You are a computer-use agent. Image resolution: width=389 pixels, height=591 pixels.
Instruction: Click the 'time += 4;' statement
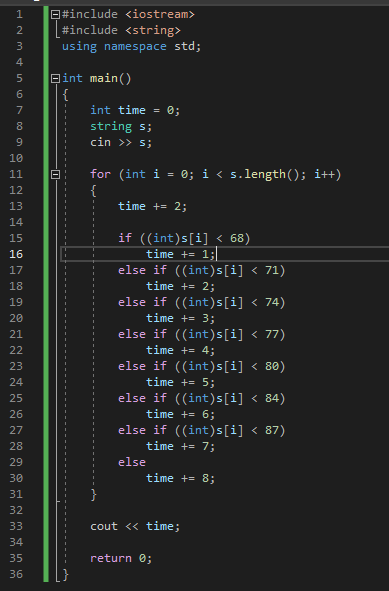tap(181, 350)
